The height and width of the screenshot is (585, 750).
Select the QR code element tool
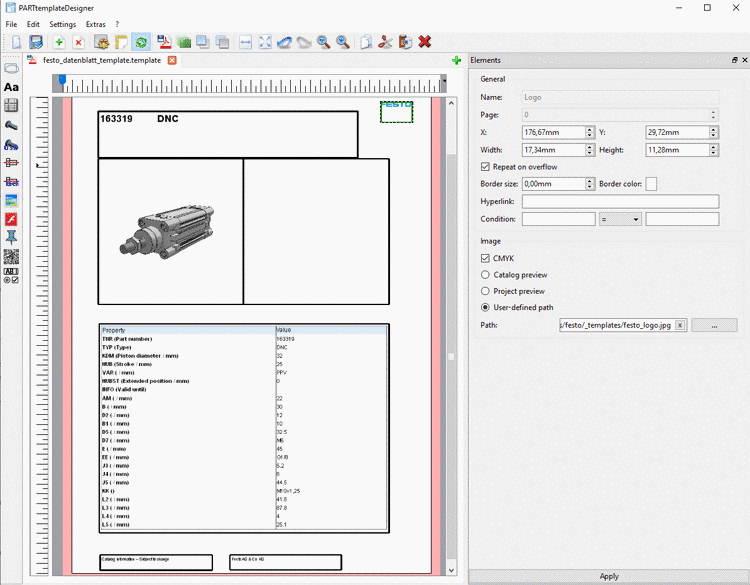point(11,256)
